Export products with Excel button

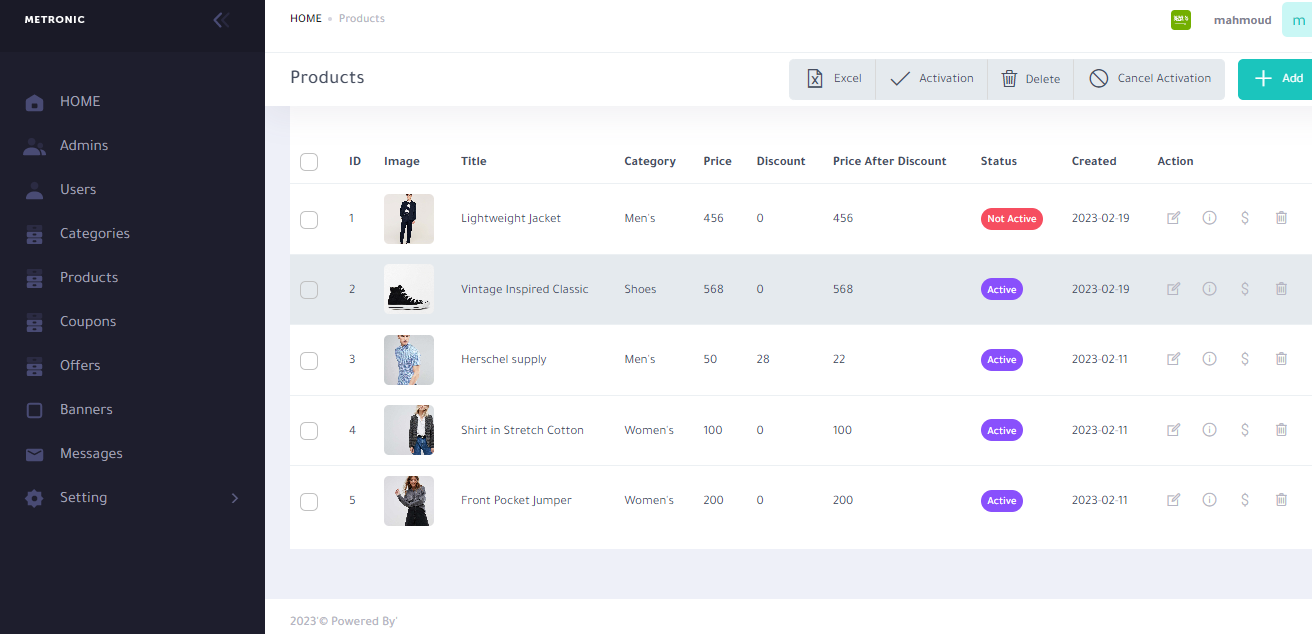coord(832,79)
